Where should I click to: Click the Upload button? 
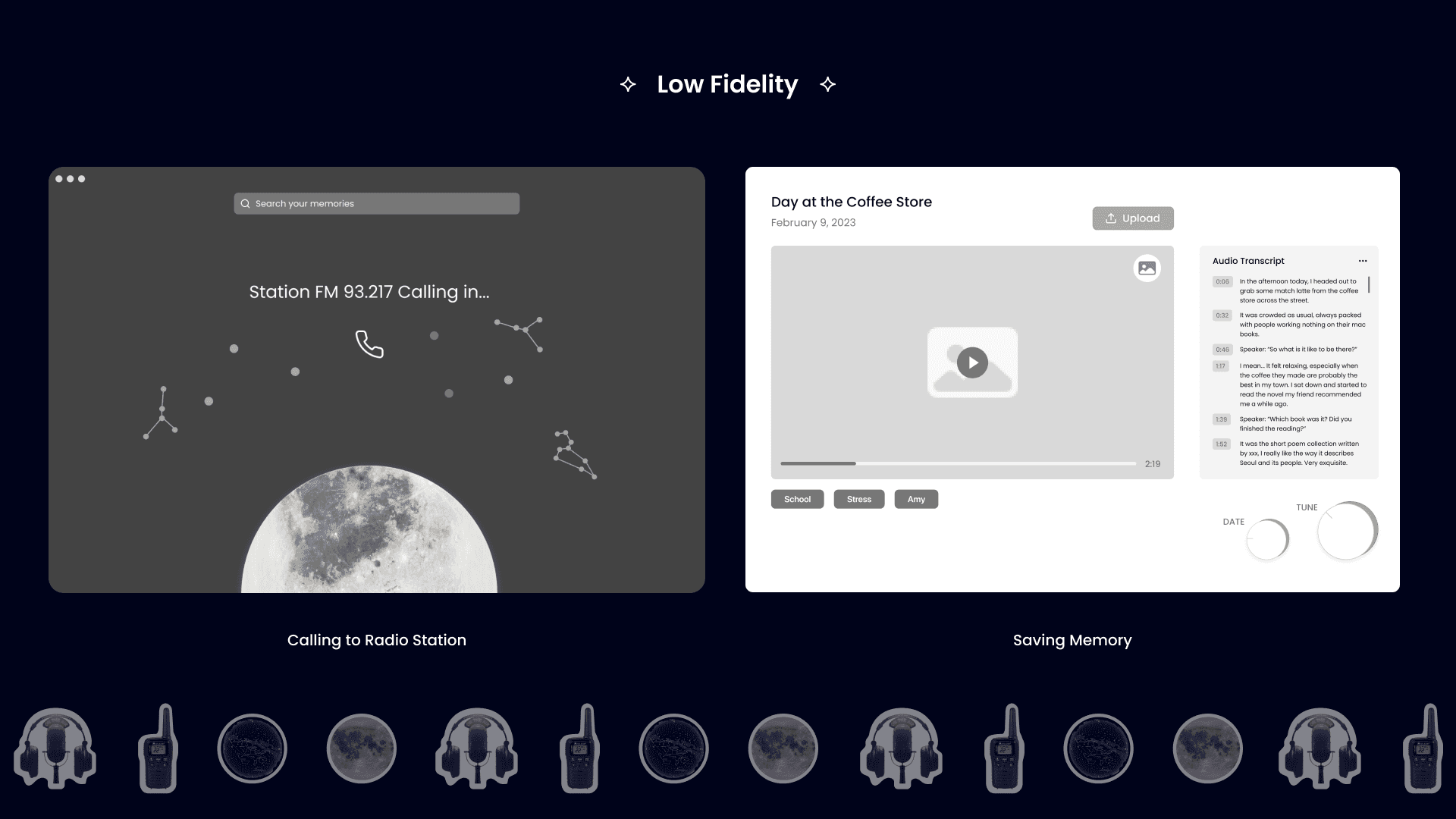[1133, 218]
